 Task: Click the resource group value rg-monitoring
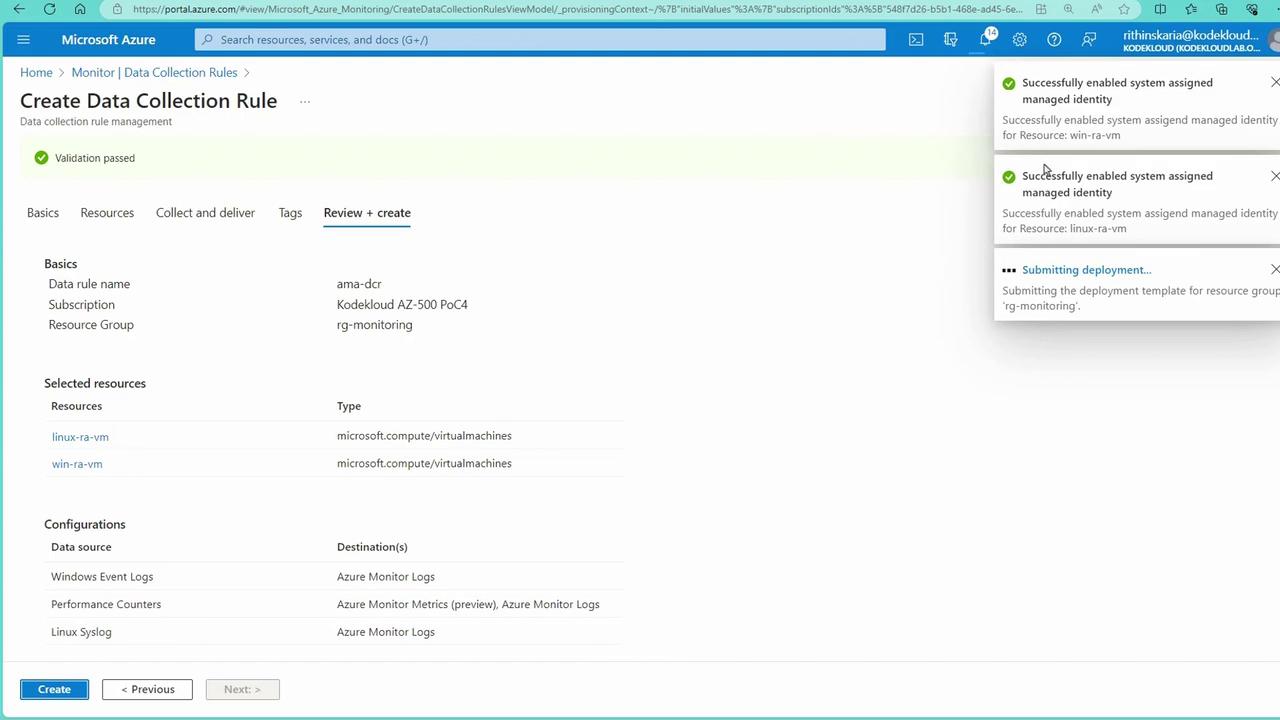374,325
